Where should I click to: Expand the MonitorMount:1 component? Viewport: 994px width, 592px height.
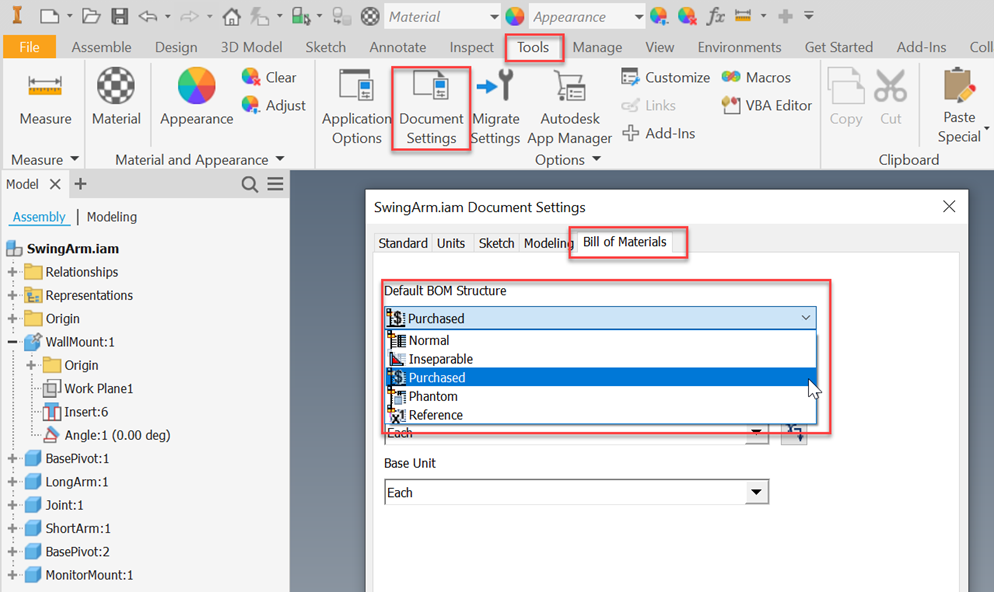(x=12, y=575)
